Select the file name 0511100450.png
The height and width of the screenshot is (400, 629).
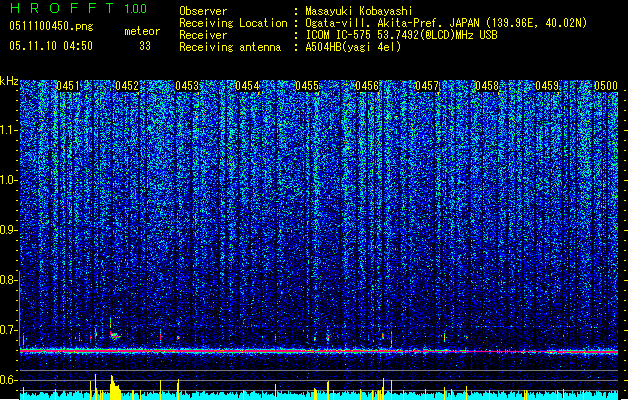(51, 26)
